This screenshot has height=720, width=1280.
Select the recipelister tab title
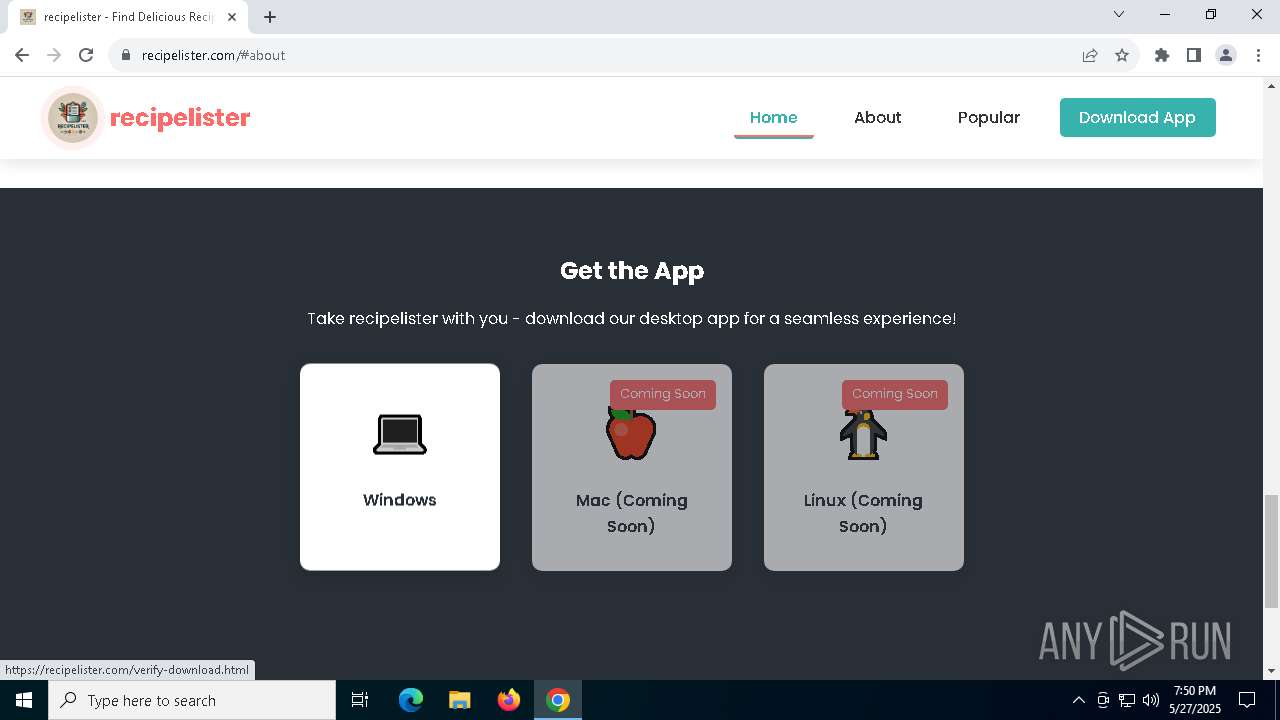point(128,17)
